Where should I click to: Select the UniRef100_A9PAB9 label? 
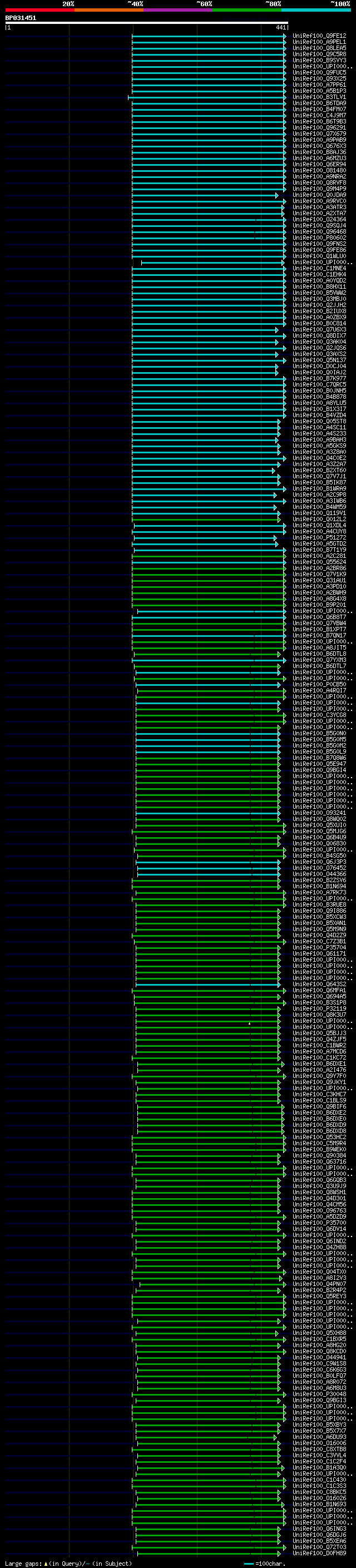pyautogui.click(x=319, y=140)
